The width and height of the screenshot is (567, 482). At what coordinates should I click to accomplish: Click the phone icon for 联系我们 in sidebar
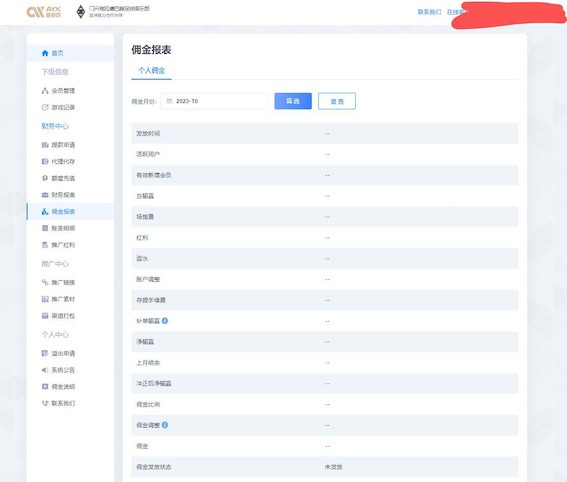[x=45, y=403]
